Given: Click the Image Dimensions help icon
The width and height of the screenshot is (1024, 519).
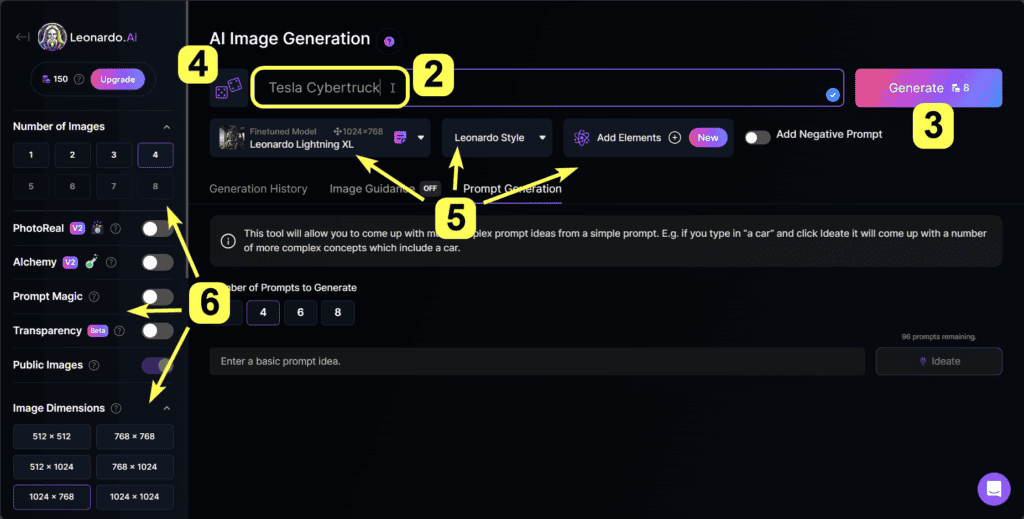Looking at the screenshot, I should pyautogui.click(x=116, y=408).
